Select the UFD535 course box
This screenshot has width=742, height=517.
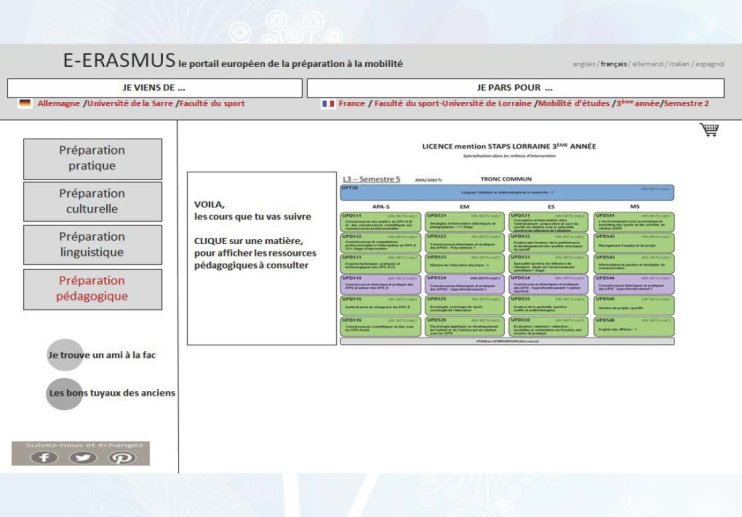coord(548,306)
